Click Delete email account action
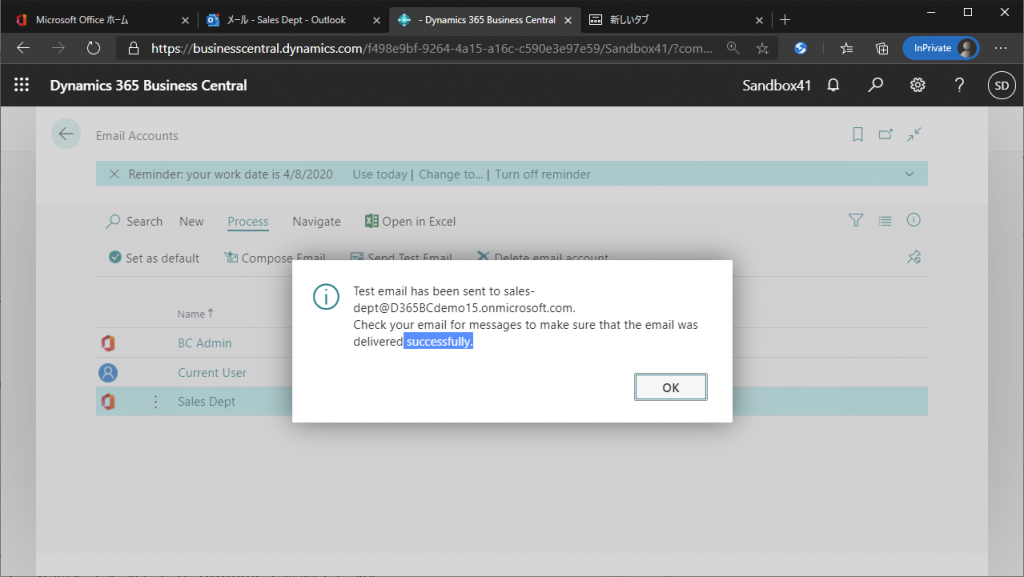This screenshot has width=1024, height=577. click(x=543, y=257)
